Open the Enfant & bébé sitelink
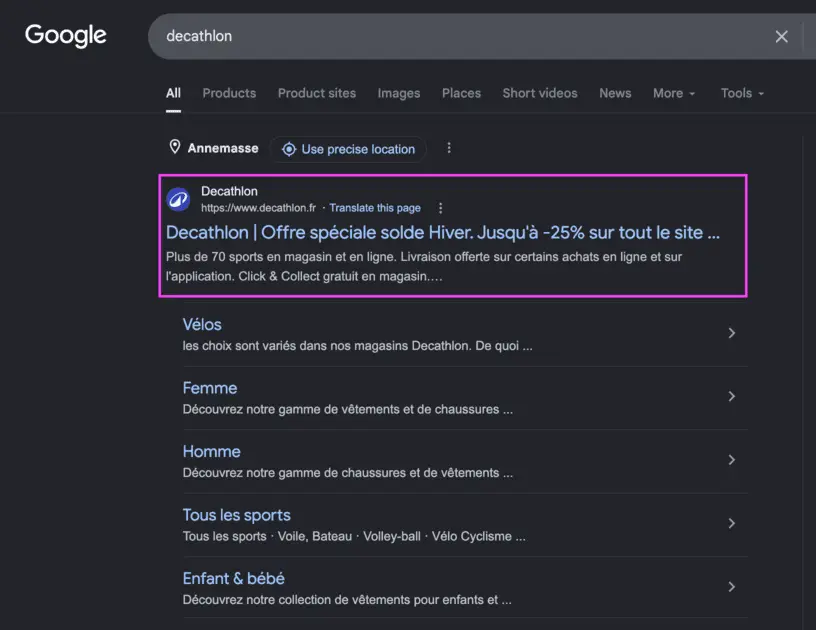The width and height of the screenshot is (816, 630). [234, 578]
